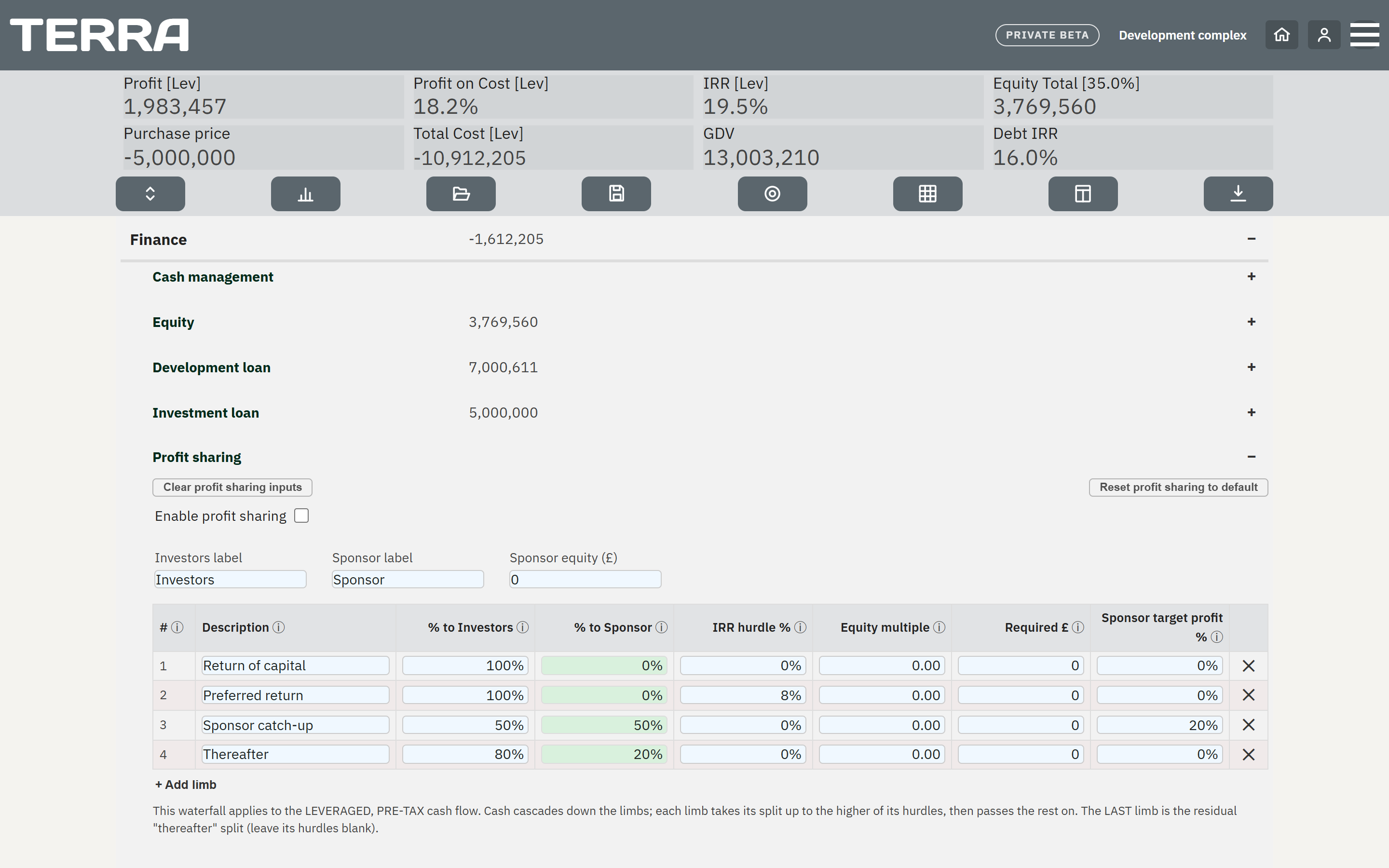
Task: Collapse the Finance section
Action: [1251, 239]
